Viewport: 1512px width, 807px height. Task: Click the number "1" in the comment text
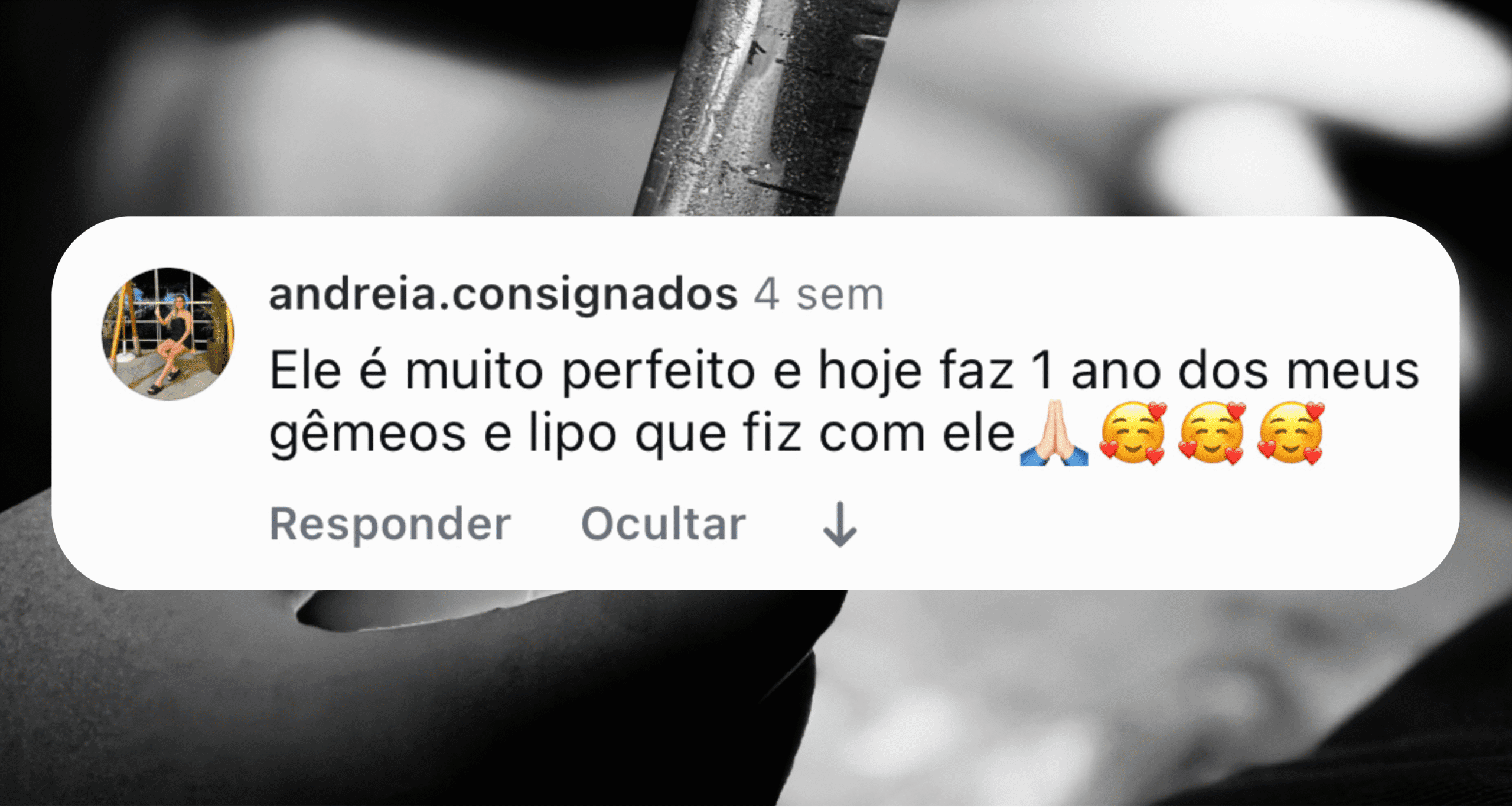[1042, 371]
